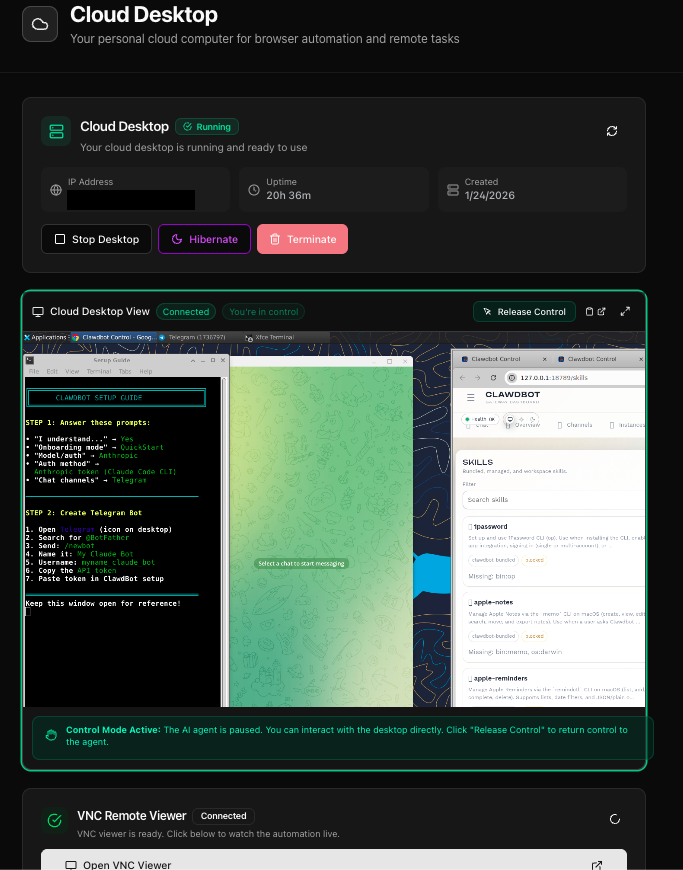Click the Search skills filter field

[x=553, y=499]
